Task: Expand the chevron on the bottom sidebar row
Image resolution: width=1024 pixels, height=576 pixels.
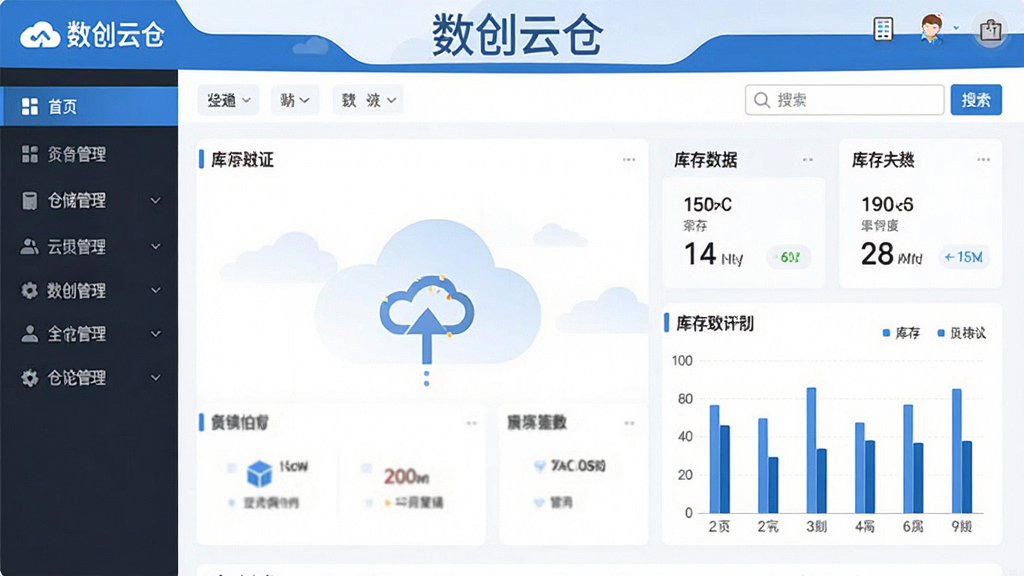Action: tap(155, 377)
